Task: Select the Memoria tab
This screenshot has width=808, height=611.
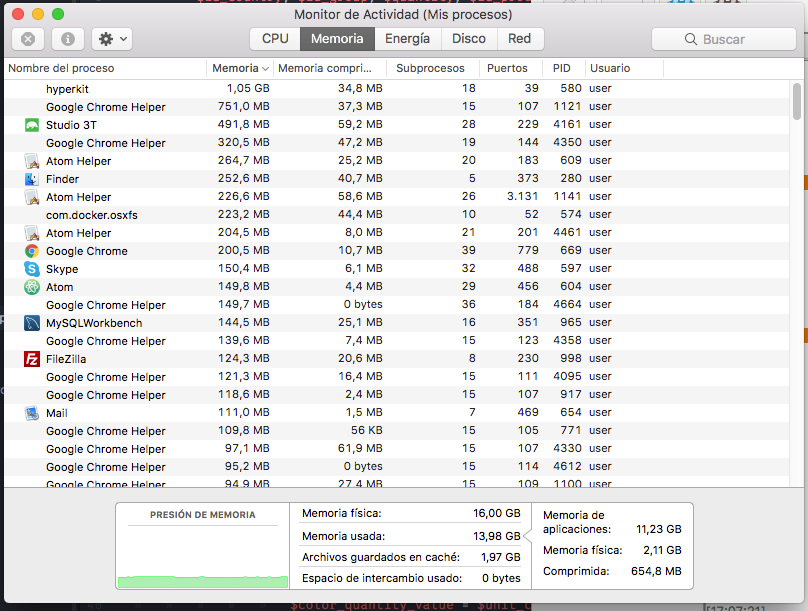Action: 337,39
